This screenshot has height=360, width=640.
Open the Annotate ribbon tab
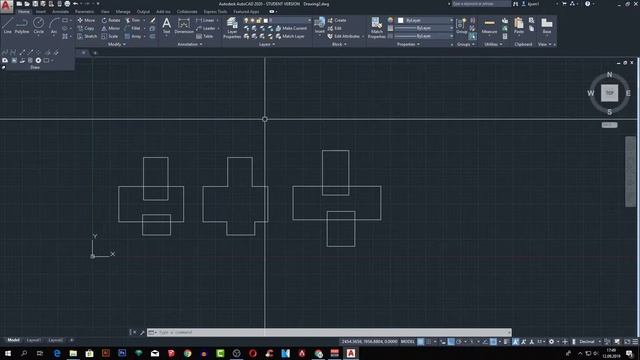60,11
